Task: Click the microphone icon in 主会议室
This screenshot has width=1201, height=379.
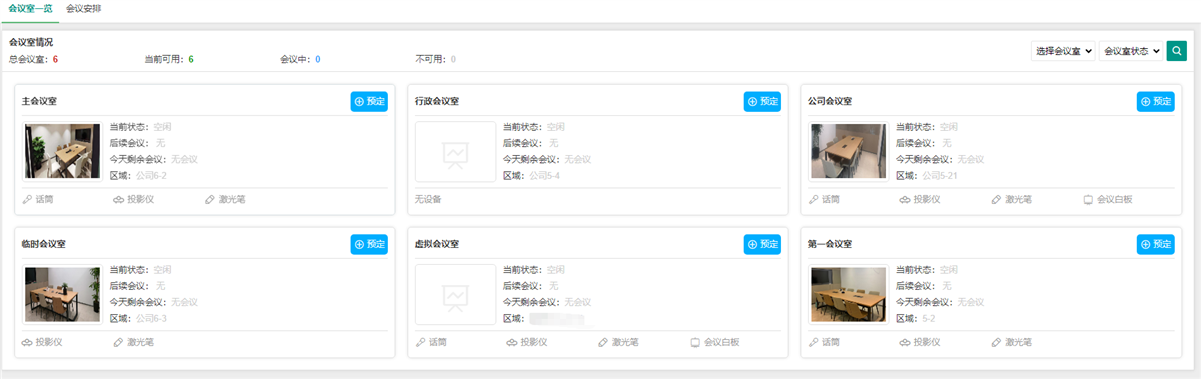Action: tap(27, 200)
